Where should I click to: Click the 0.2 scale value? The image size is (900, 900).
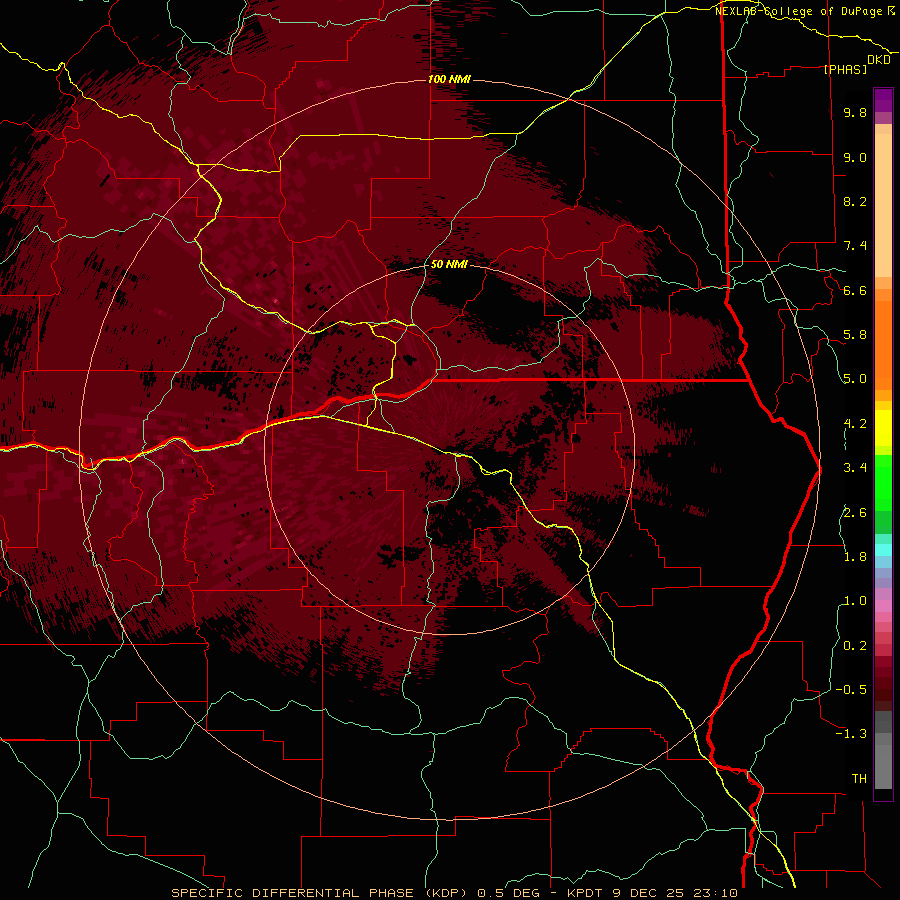(855, 646)
